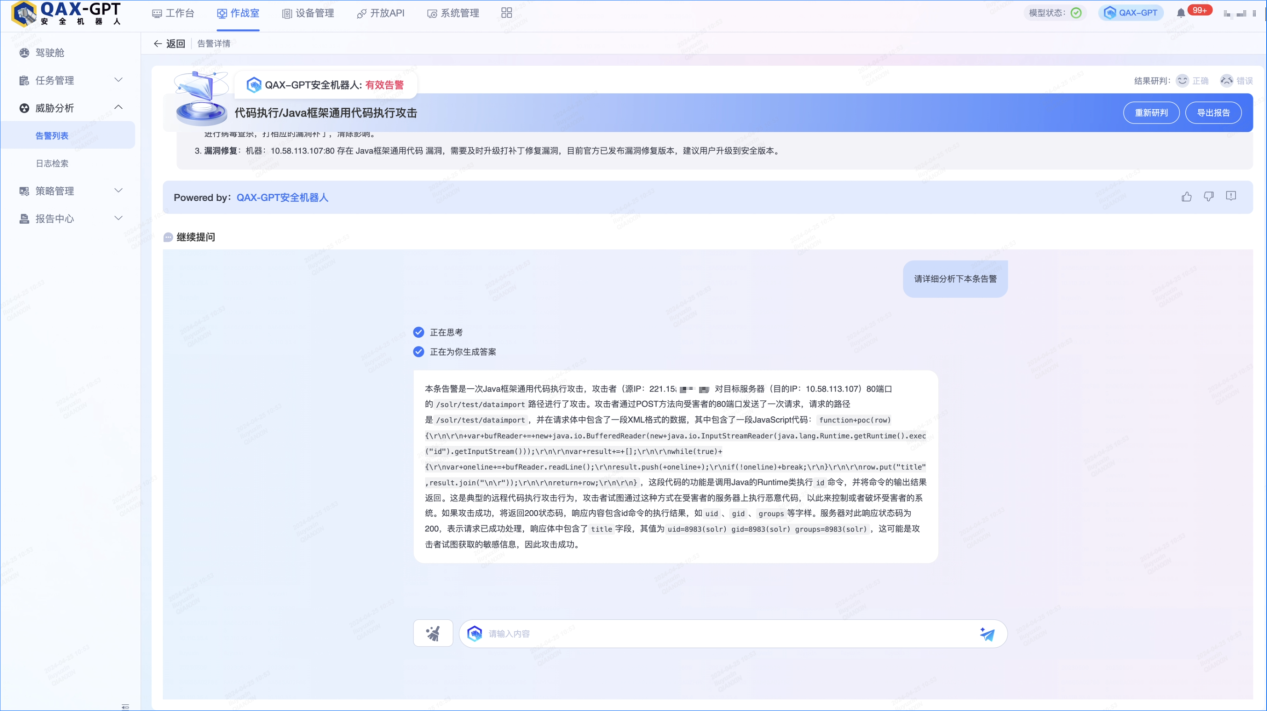Click the QAX-GPT logo at top left

coord(66,13)
